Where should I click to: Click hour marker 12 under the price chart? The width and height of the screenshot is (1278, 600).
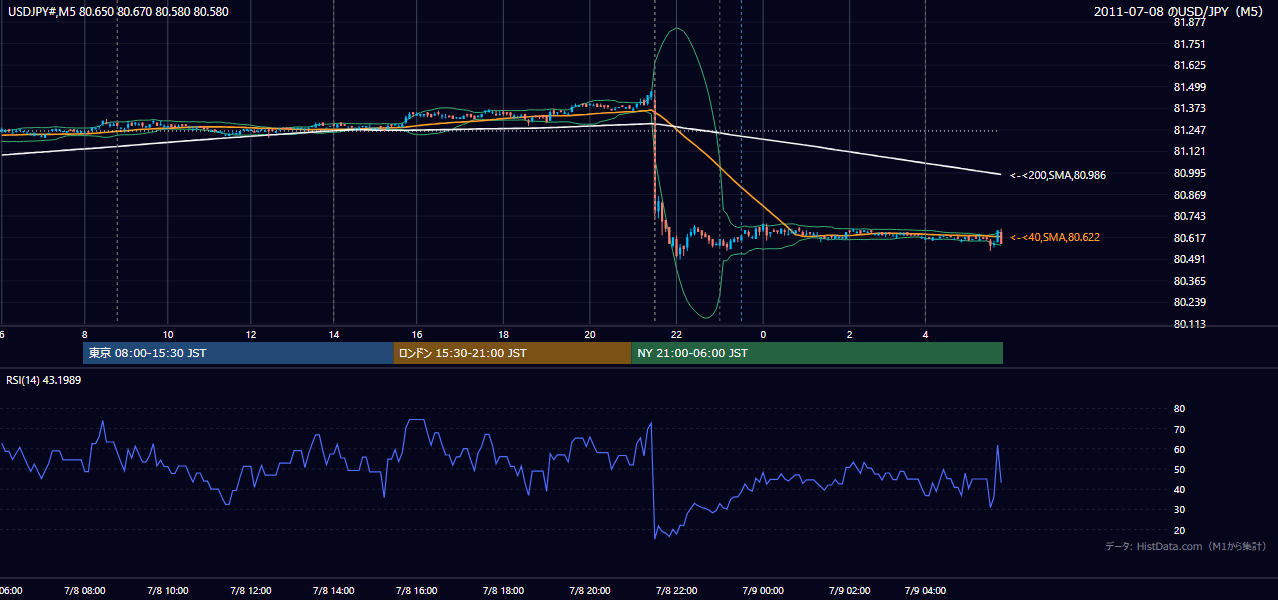tap(251, 334)
